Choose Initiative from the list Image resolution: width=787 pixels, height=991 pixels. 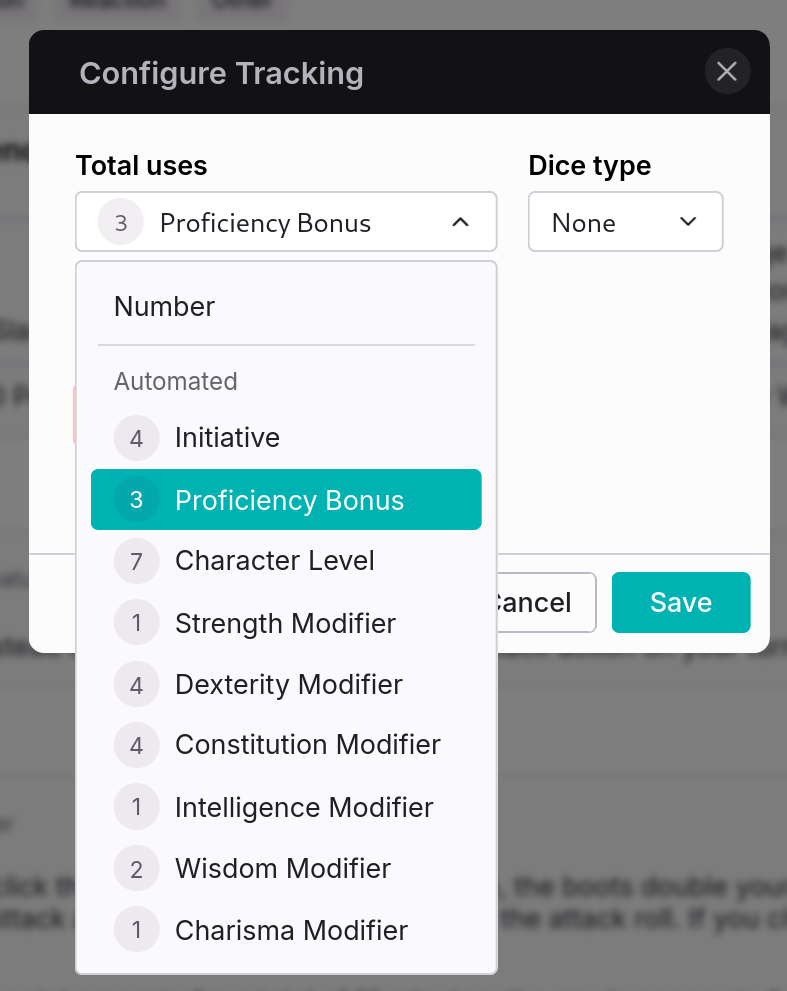227,438
